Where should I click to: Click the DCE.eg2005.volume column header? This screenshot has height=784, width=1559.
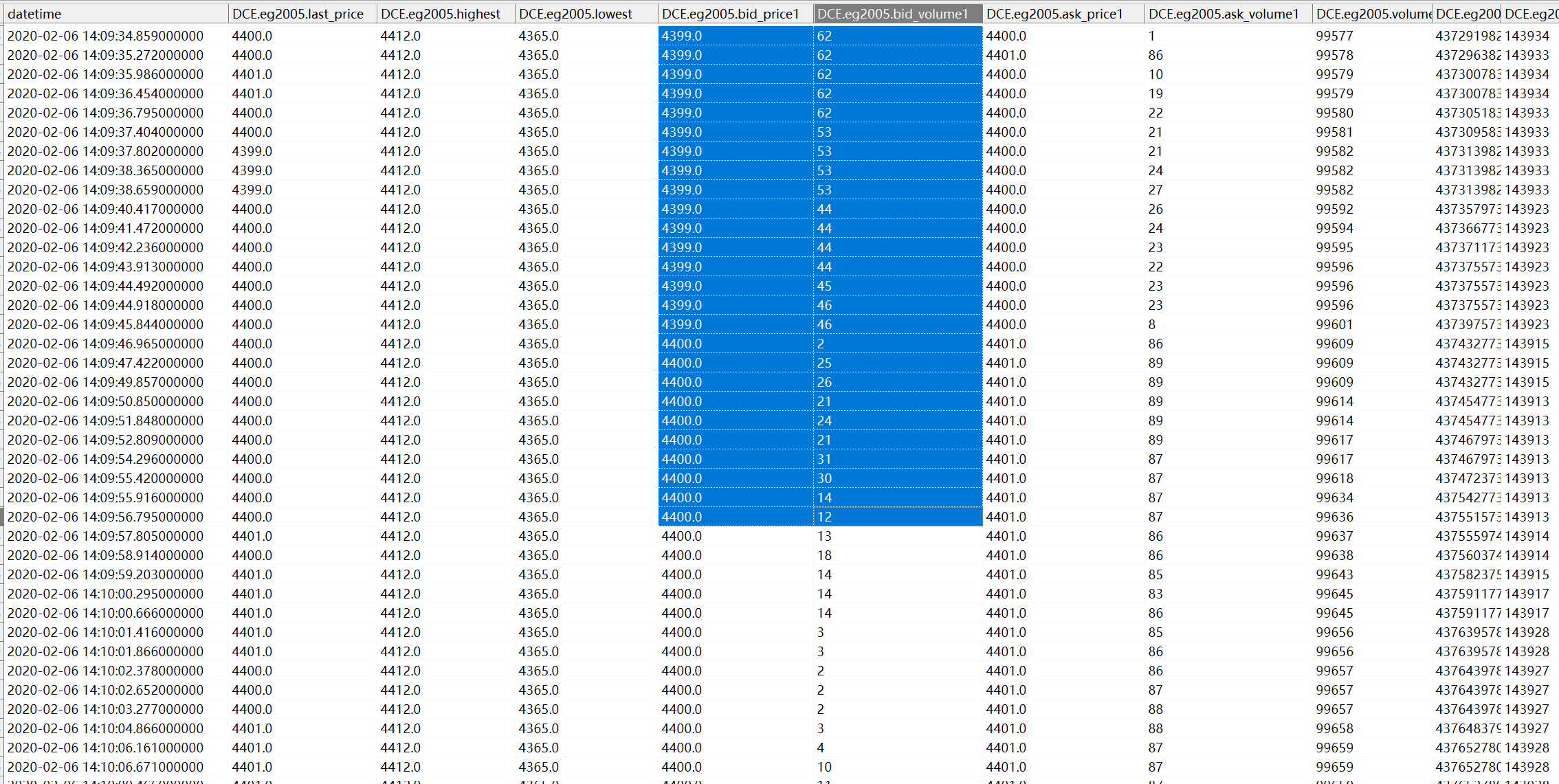[1373, 14]
